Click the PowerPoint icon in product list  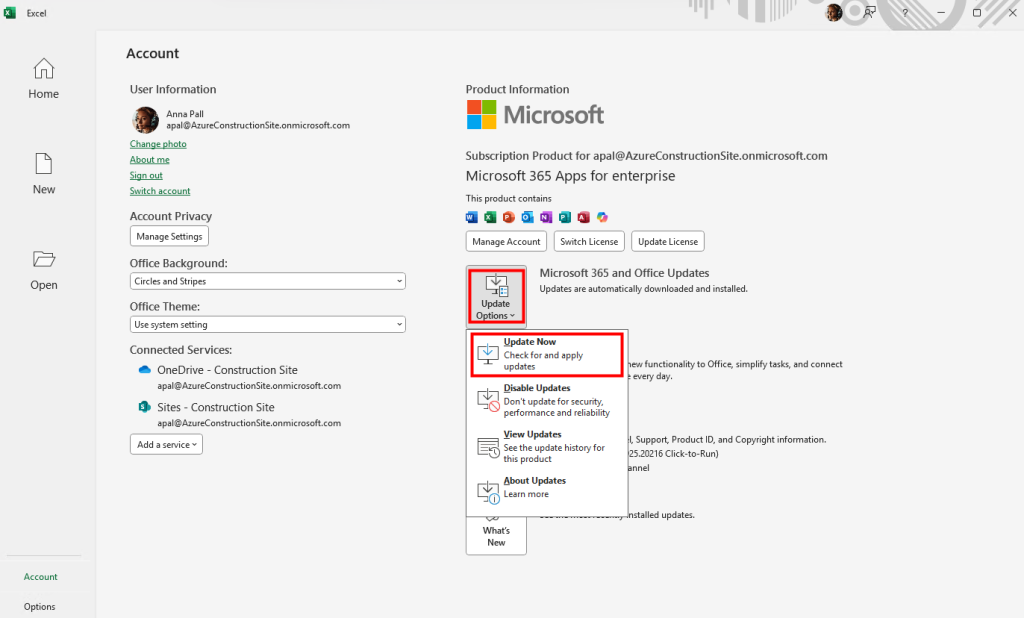pyautogui.click(x=509, y=218)
